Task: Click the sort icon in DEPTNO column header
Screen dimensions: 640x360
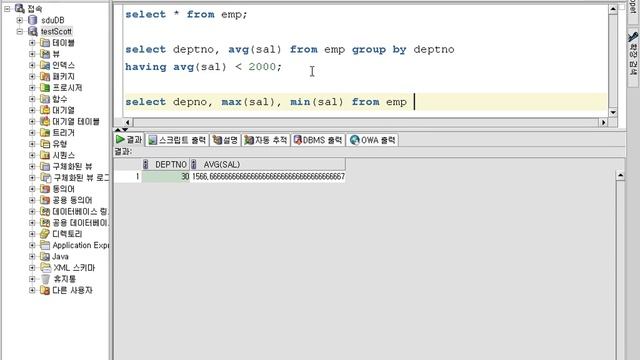Action: pyautogui.click(x=146, y=164)
